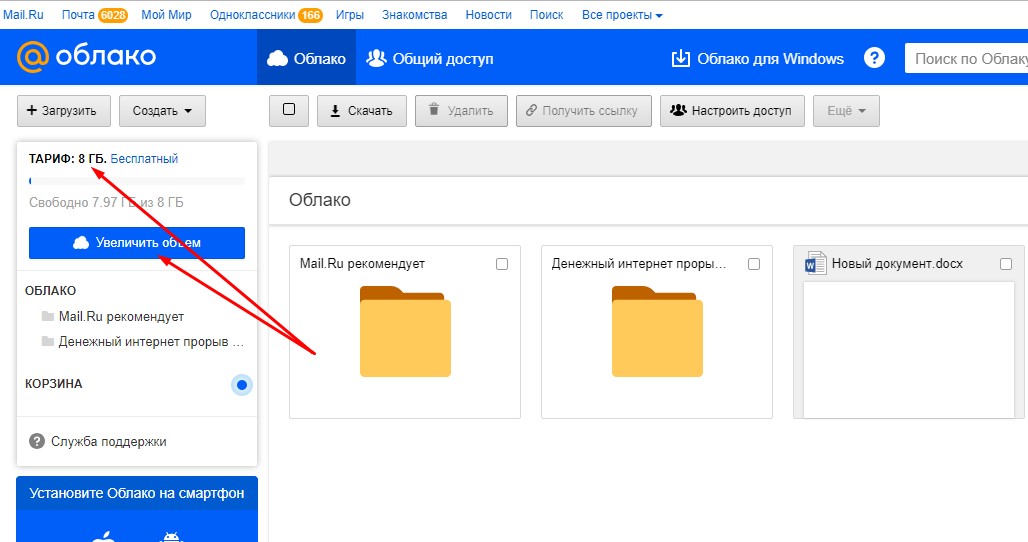Open the Создать dropdown
The width and height of the screenshot is (1028, 542).
coord(162,111)
